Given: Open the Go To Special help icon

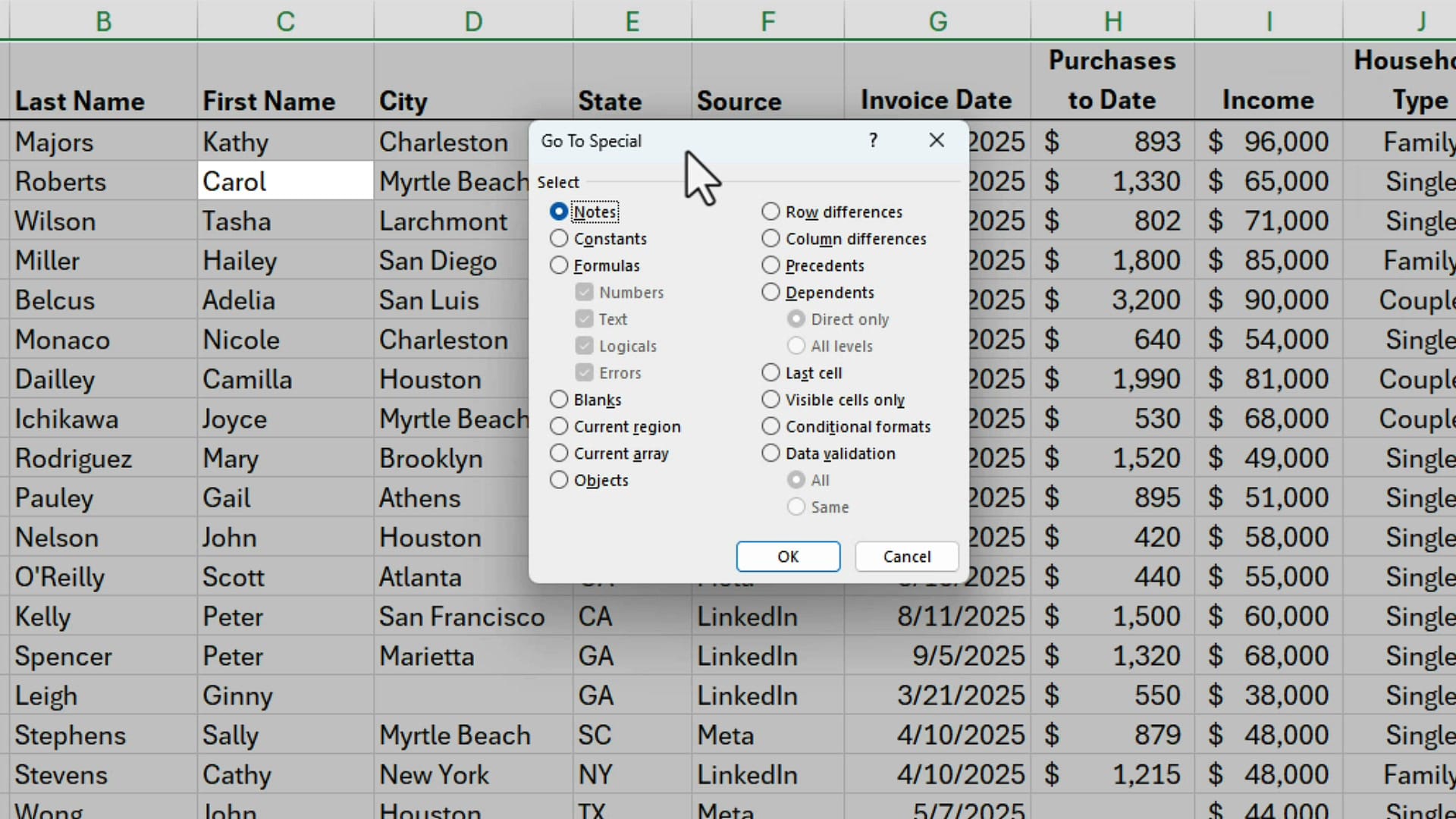Looking at the screenshot, I should (x=872, y=140).
